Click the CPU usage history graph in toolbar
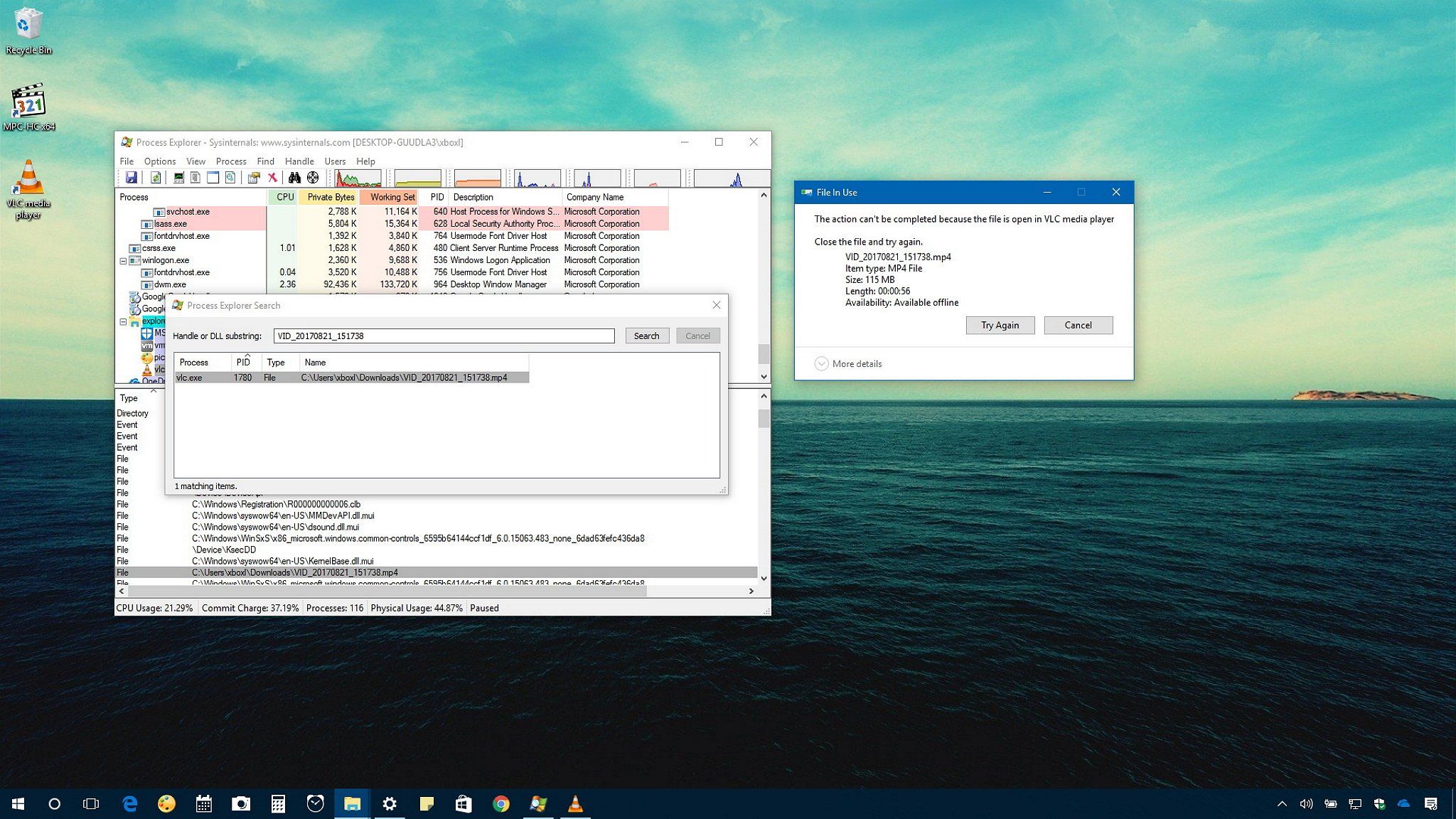Screen dimensions: 1456x819 click(358, 178)
